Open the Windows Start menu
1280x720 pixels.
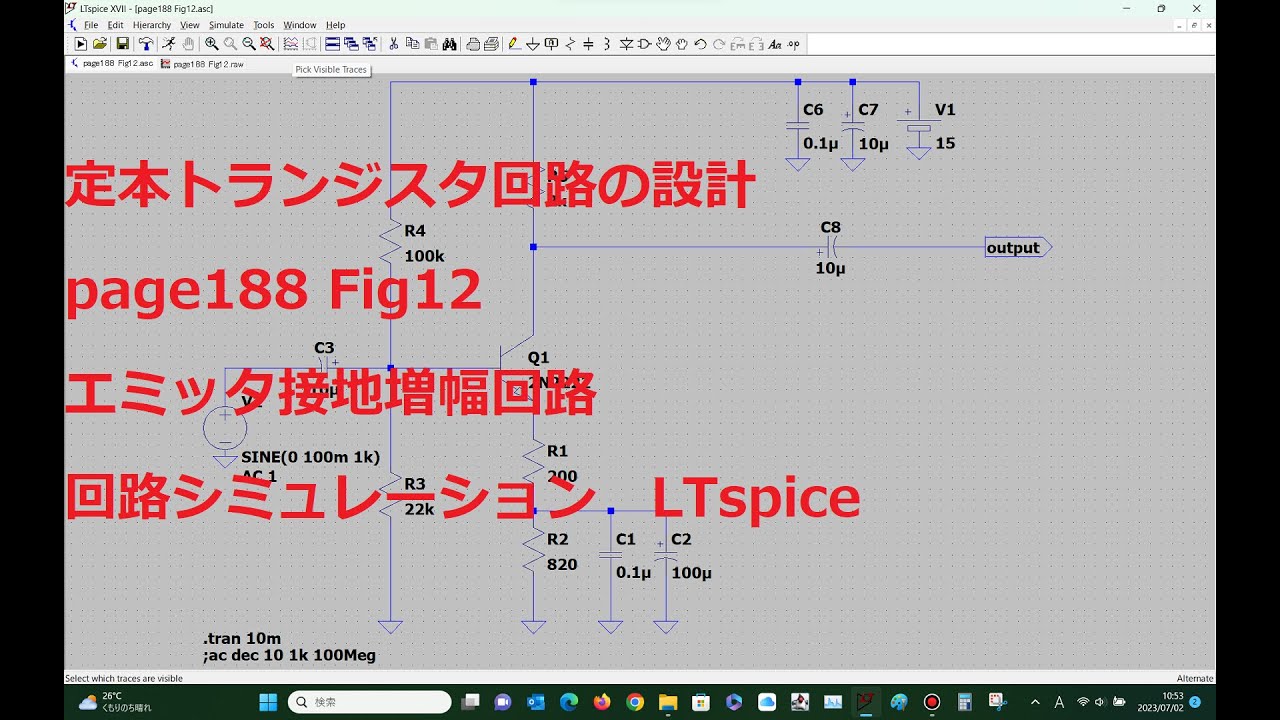tap(268, 702)
